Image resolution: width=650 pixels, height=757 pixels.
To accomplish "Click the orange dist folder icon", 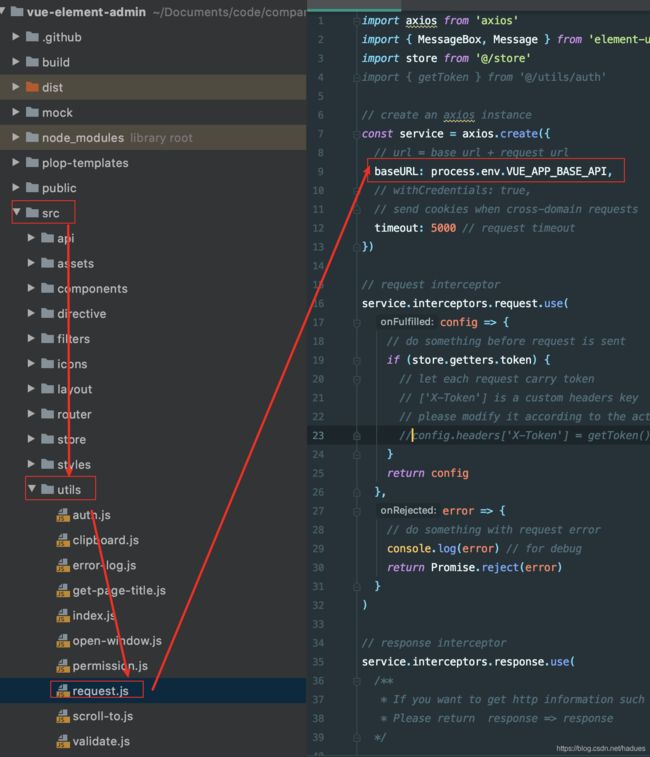I will [32, 87].
